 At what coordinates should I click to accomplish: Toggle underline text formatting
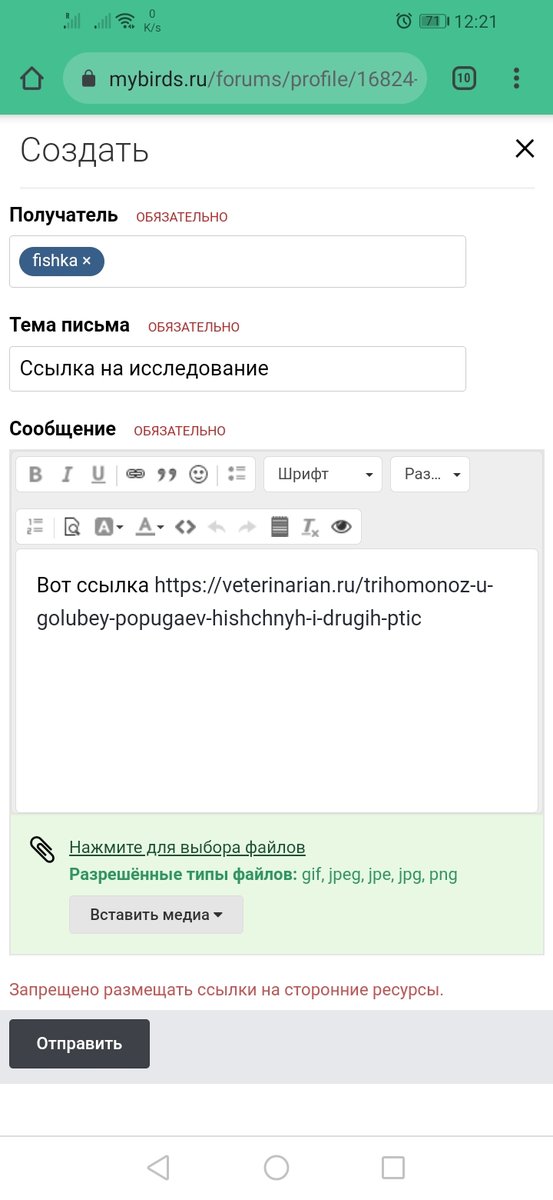click(98, 474)
